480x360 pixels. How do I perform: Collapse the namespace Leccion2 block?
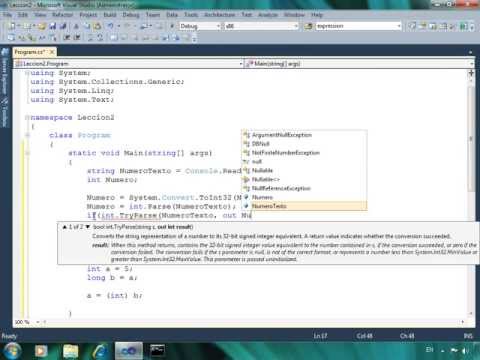click(27, 117)
